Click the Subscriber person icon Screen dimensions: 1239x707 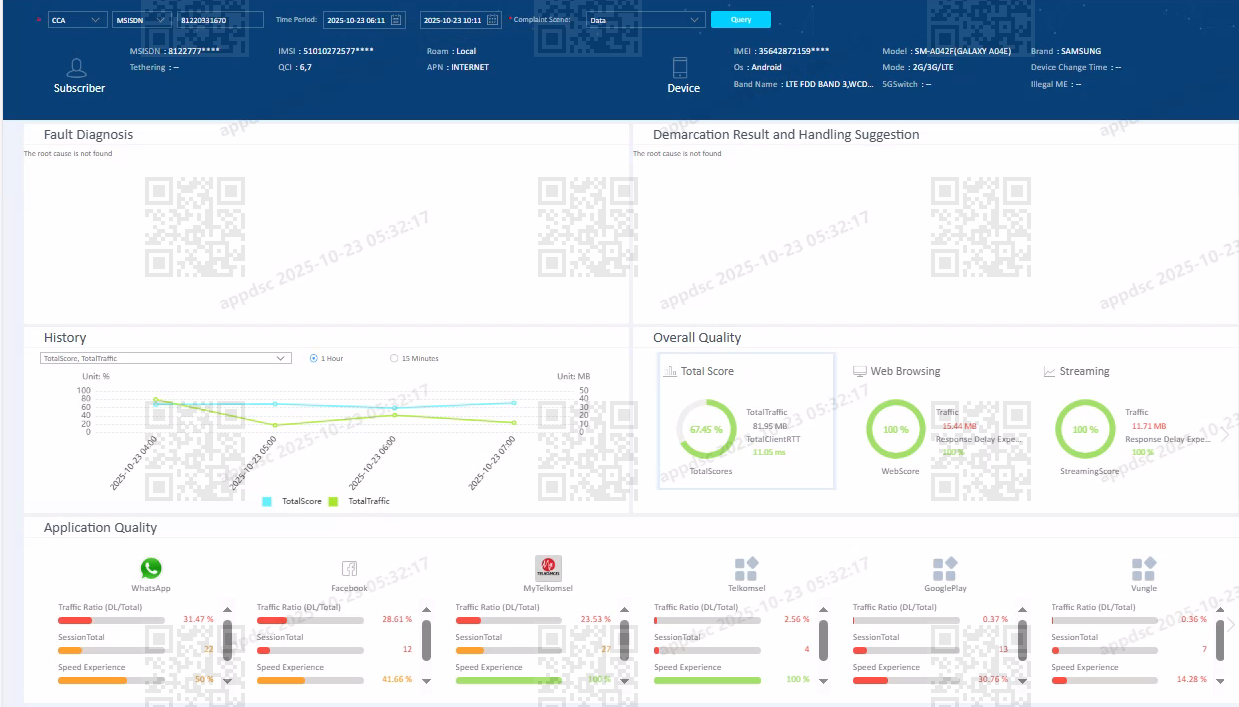[77, 68]
